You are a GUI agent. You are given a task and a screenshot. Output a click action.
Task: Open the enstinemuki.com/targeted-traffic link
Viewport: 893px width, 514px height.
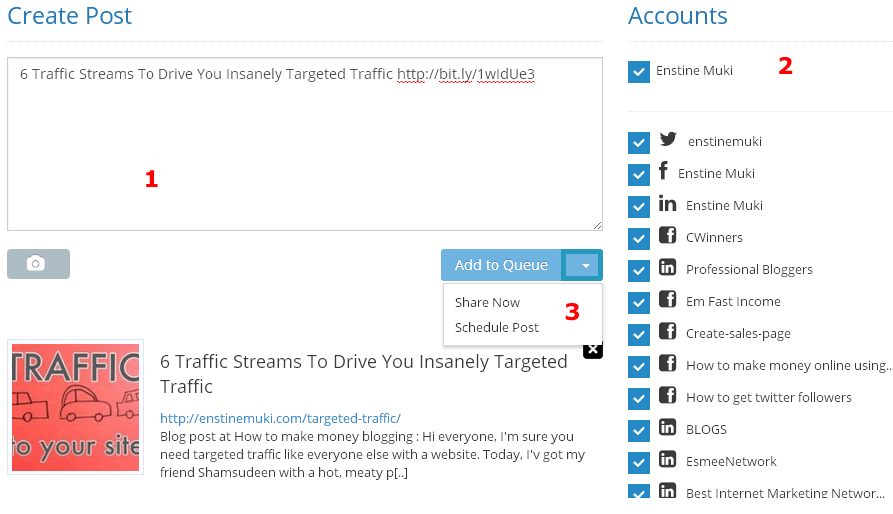[x=280, y=418]
